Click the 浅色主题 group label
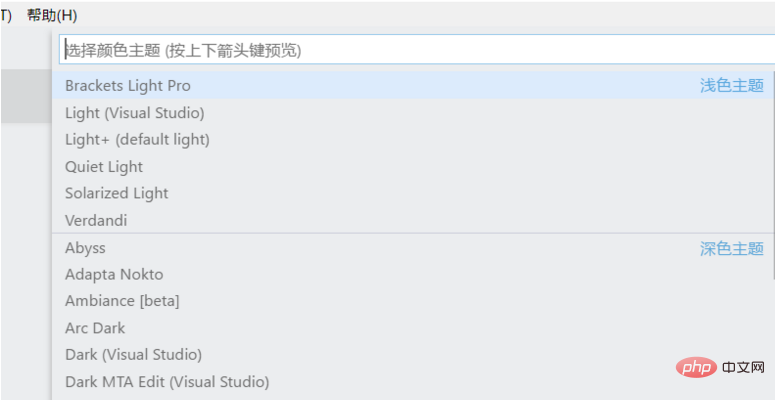Image resolution: width=775 pixels, height=400 pixels. point(731,86)
